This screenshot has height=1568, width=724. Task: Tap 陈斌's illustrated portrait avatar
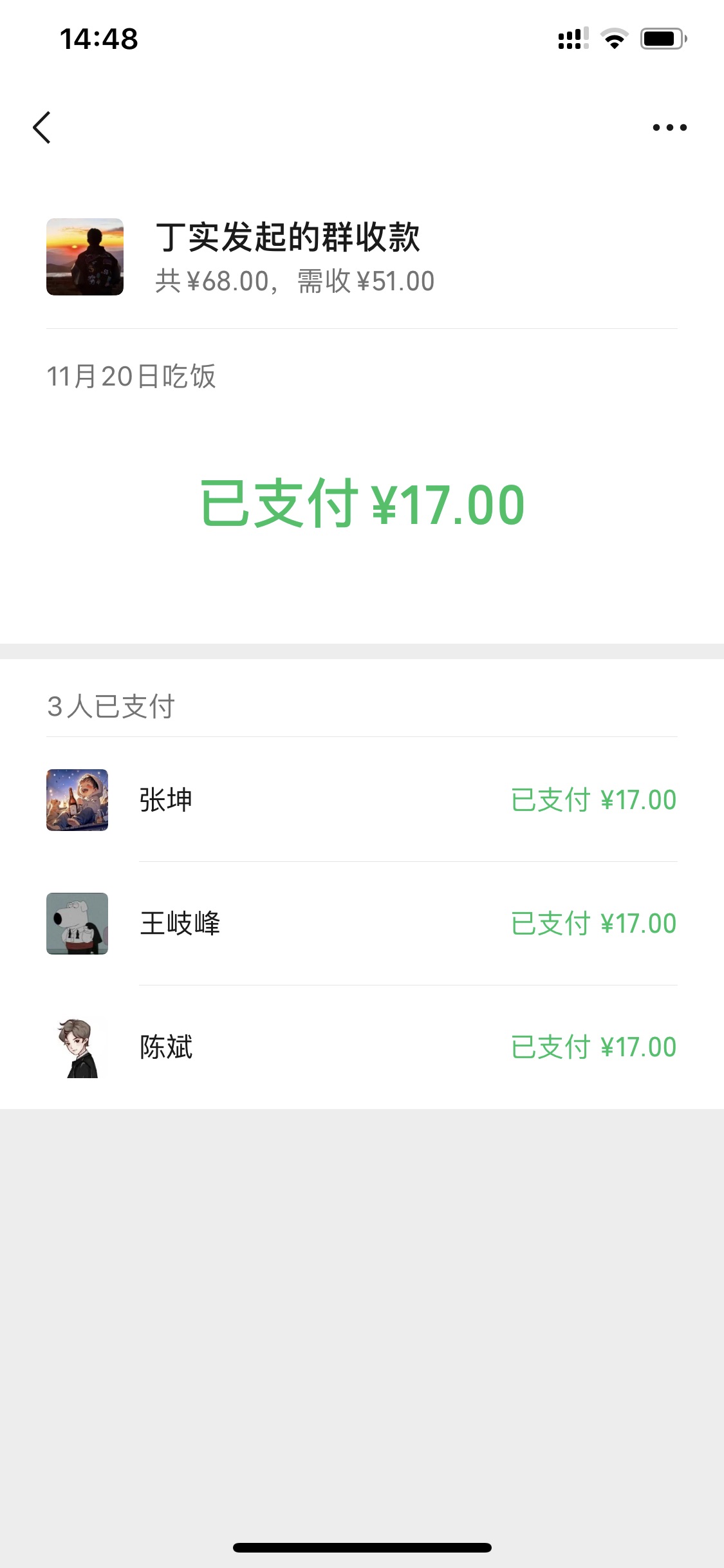click(77, 1047)
